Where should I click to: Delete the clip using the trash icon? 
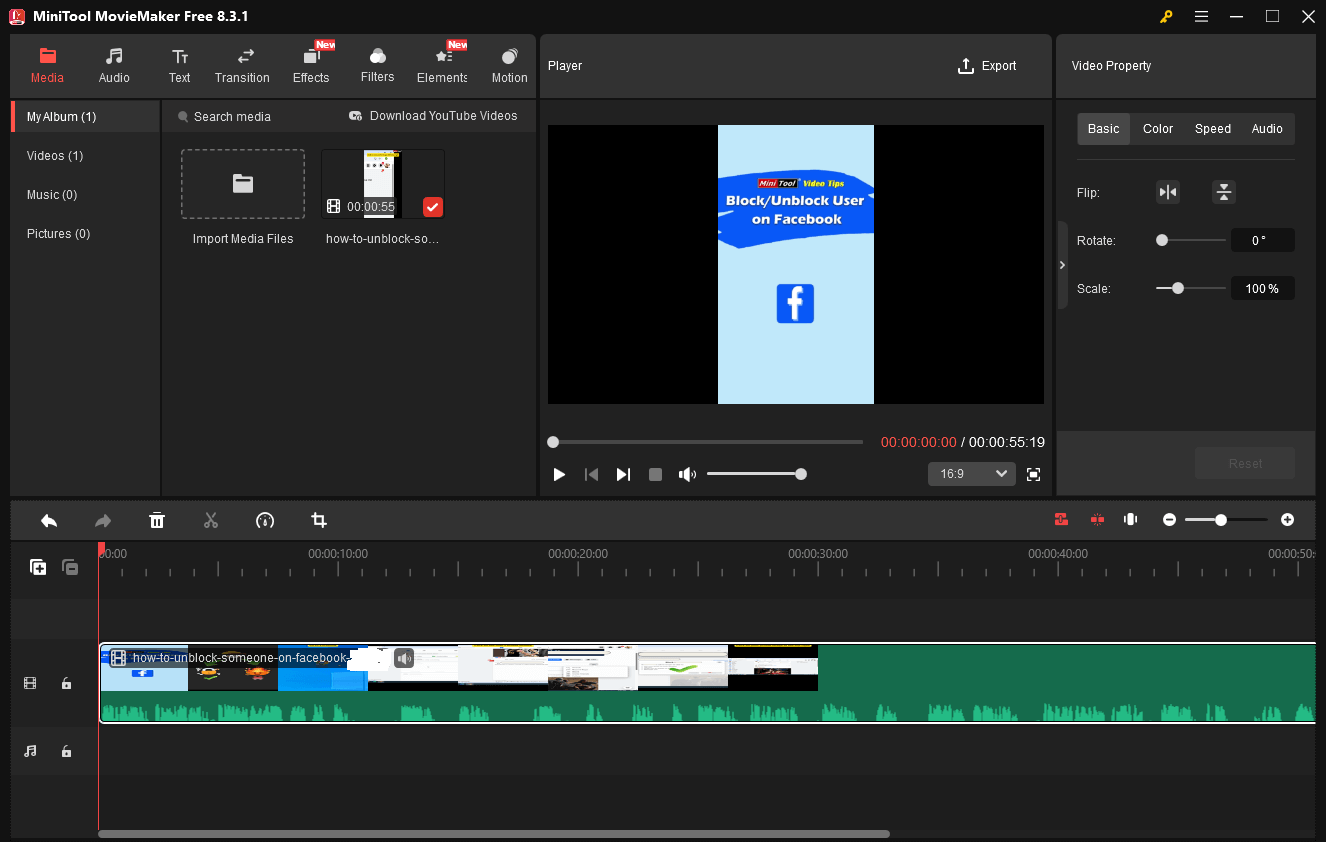[157, 520]
